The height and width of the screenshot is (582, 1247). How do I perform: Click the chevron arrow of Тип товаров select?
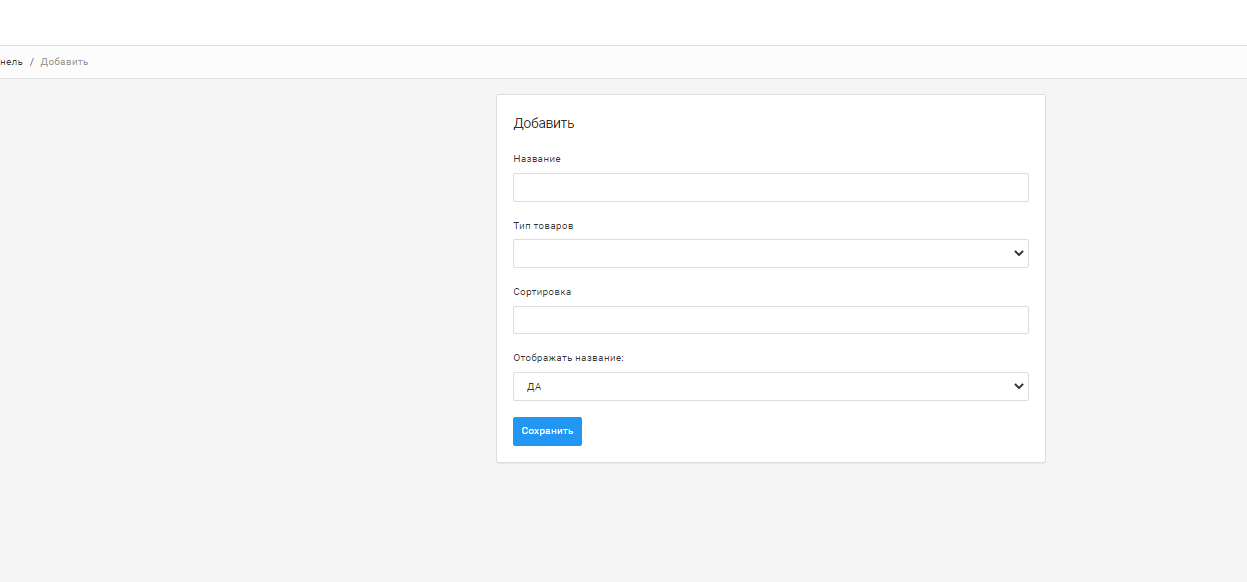click(1018, 254)
